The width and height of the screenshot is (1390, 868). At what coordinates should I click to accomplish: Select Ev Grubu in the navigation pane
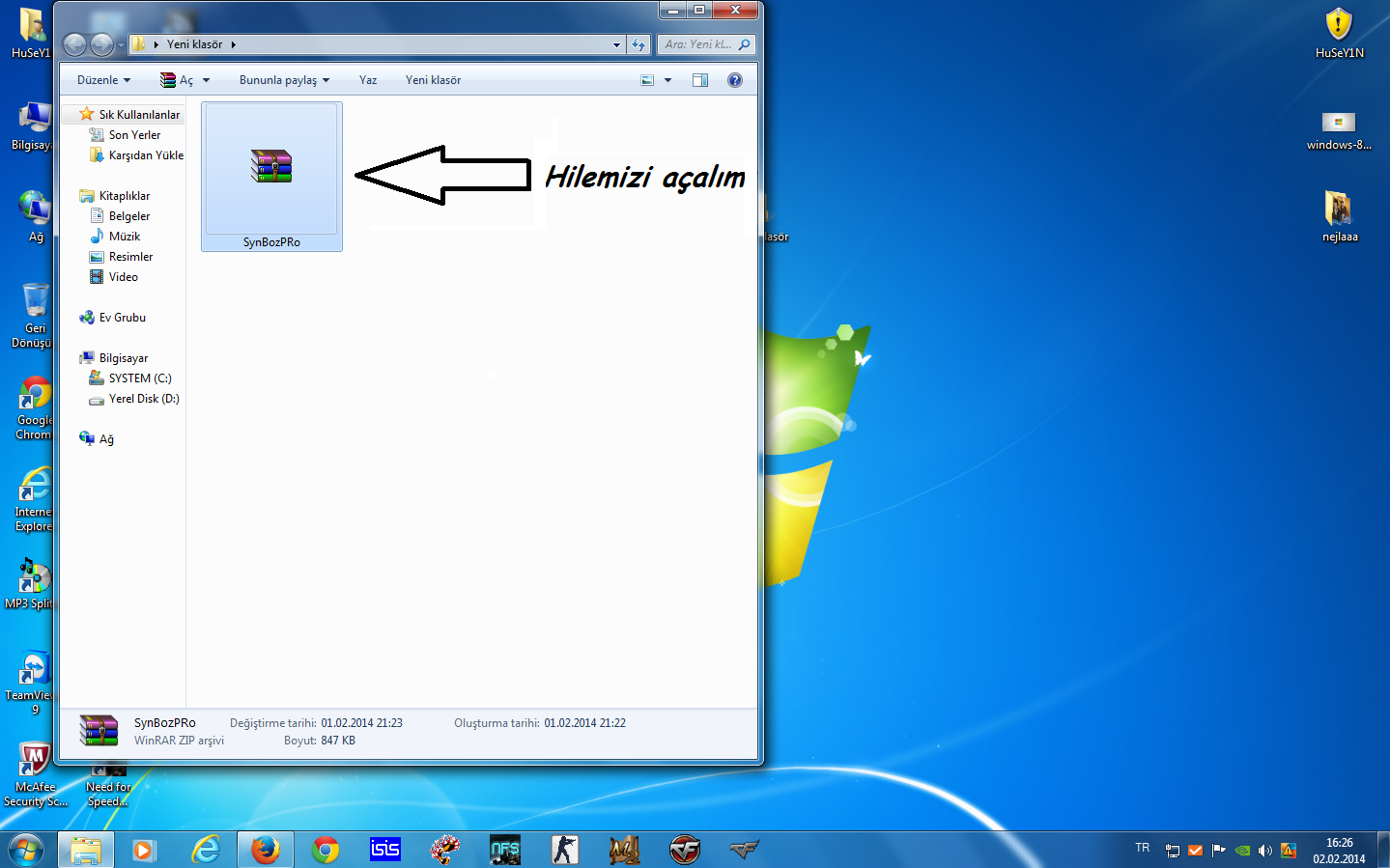[113, 318]
